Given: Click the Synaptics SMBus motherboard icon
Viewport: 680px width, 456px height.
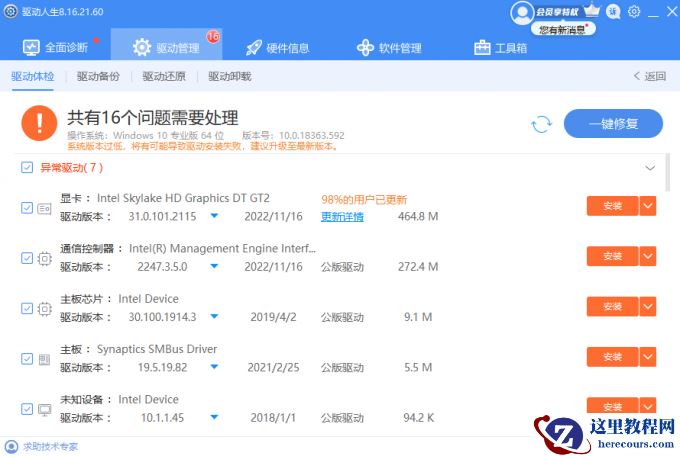Looking at the screenshot, I should click(x=44, y=359).
